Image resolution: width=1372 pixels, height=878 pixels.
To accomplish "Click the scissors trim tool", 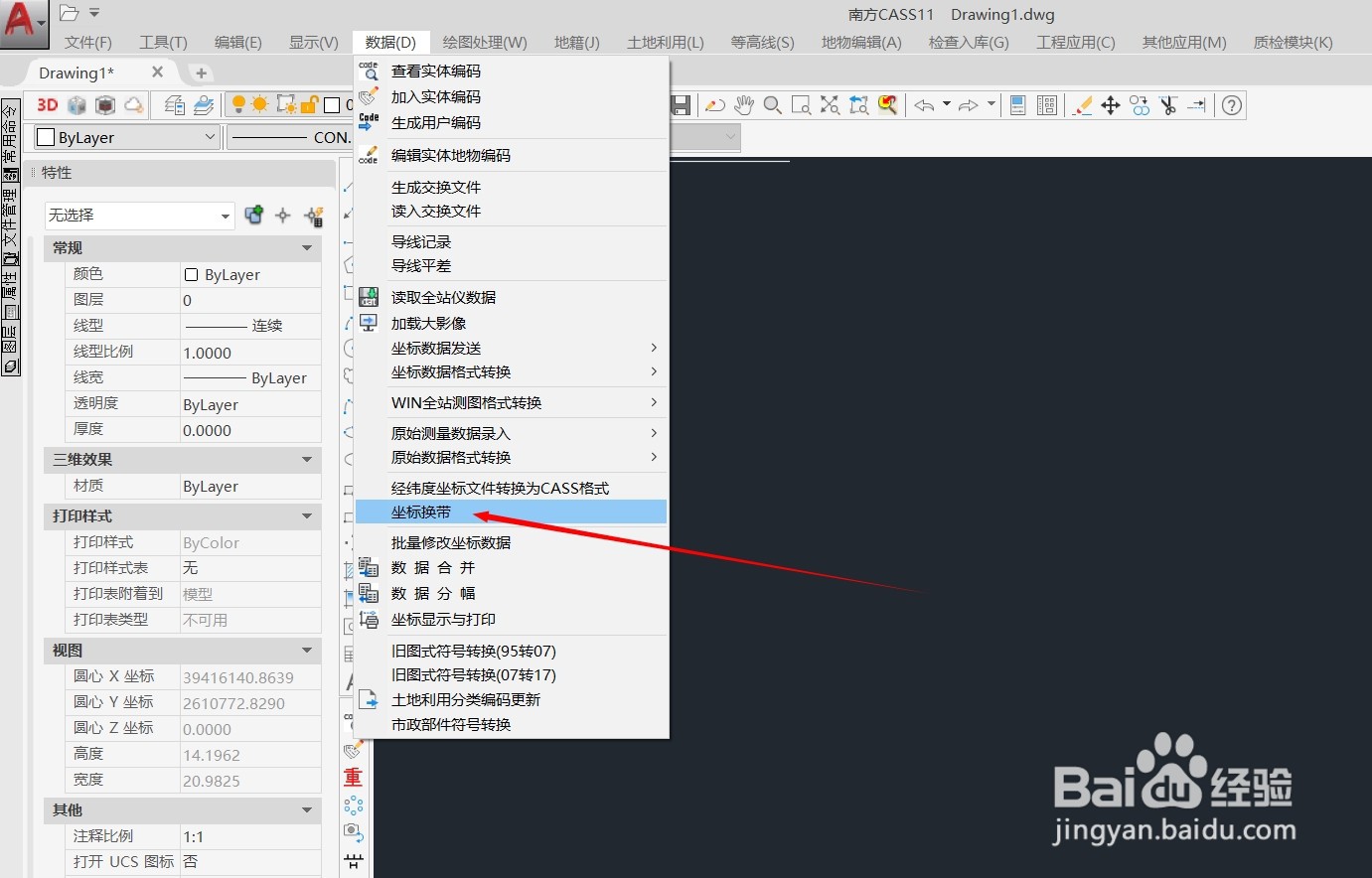I will click(x=1168, y=105).
